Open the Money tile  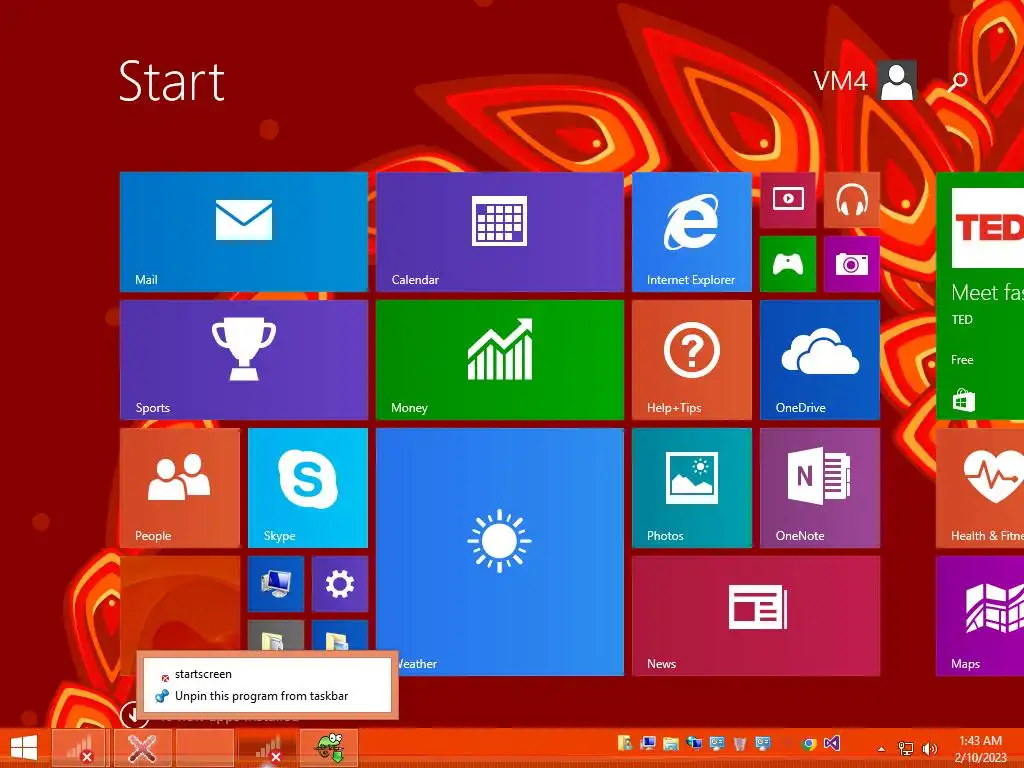click(x=500, y=360)
